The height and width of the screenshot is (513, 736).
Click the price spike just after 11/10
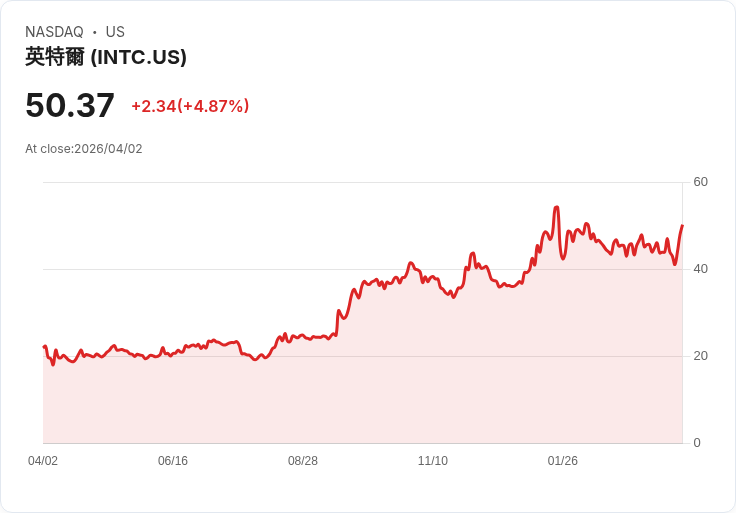point(472,254)
